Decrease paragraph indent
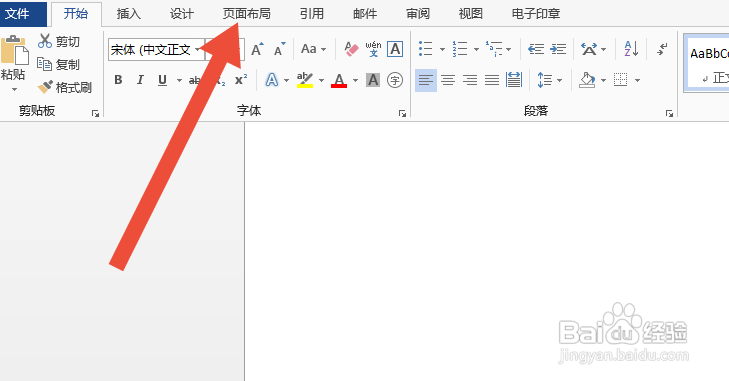 click(x=536, y=49)
